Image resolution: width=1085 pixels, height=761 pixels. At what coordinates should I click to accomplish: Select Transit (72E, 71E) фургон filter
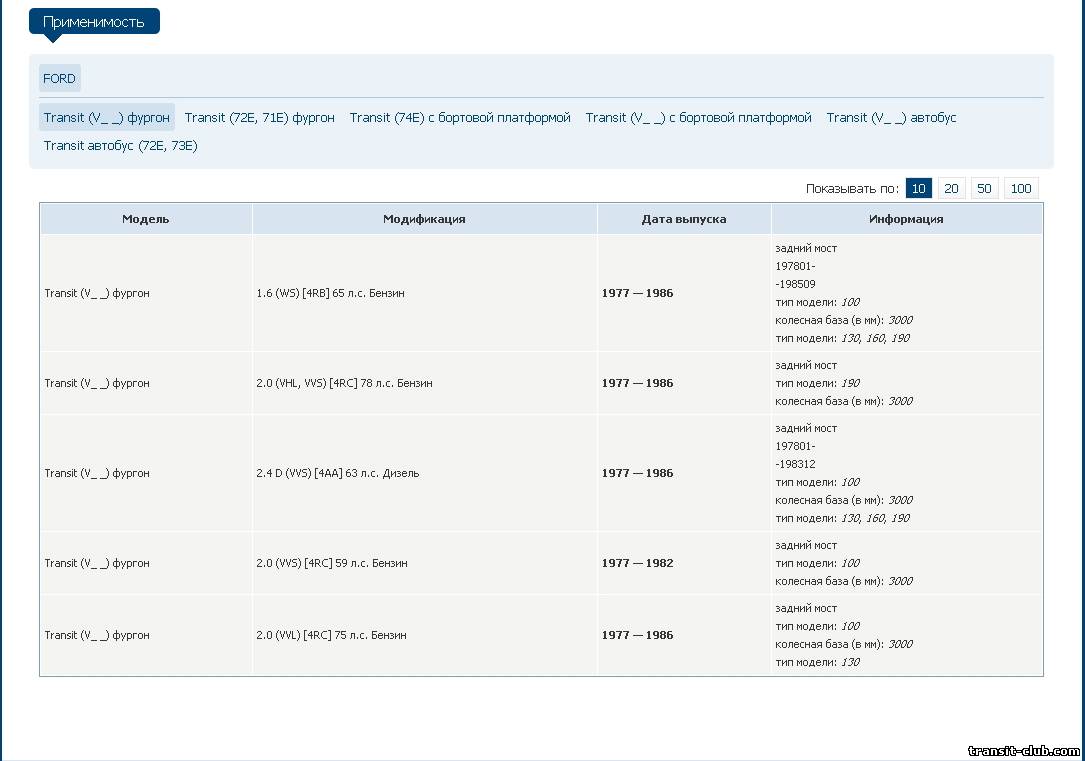click(259, 118)
